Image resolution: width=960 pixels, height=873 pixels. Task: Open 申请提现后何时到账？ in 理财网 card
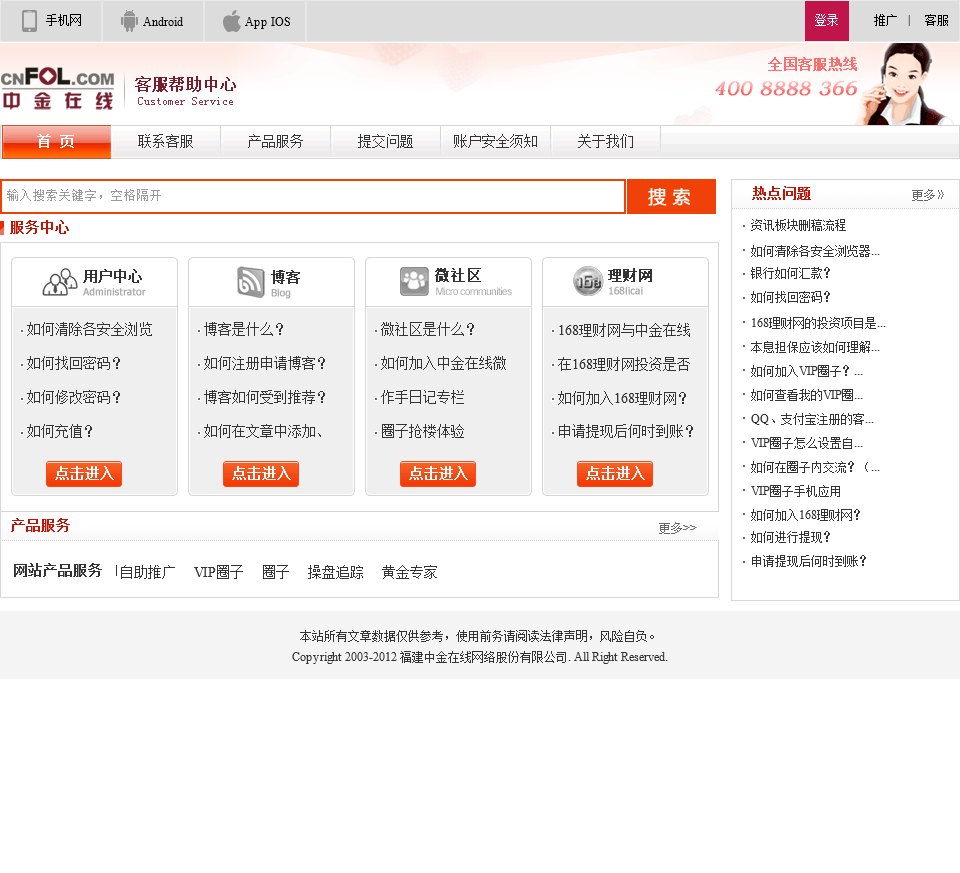click(x=626, y=432)
